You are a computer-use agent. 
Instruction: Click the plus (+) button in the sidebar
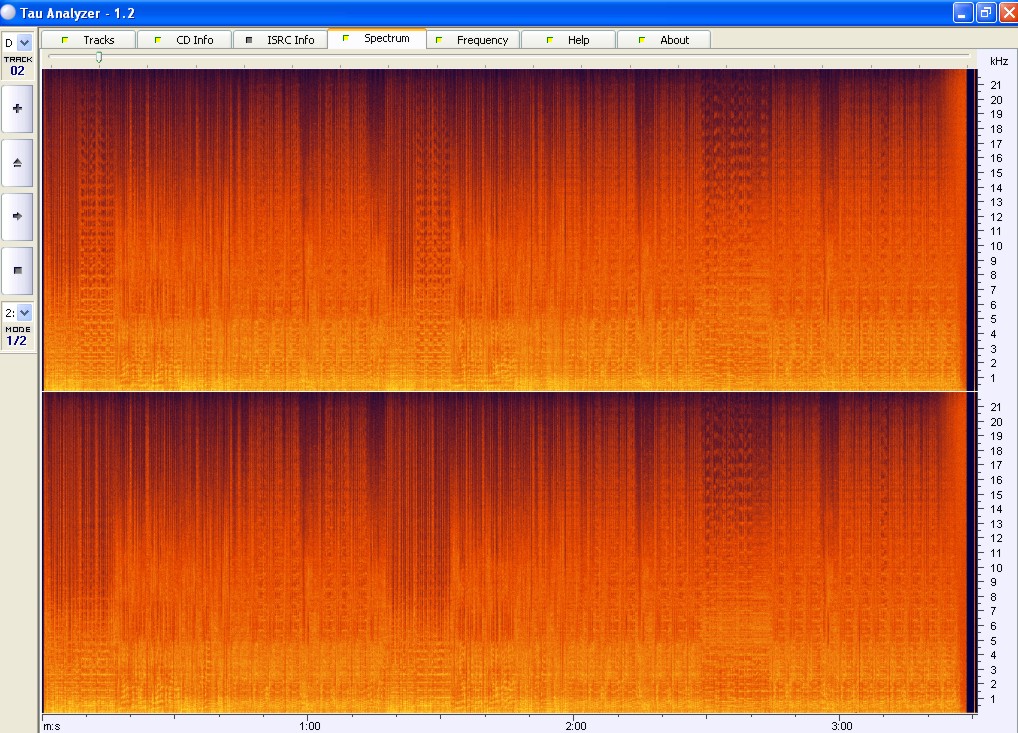pyautogui.click(x=17, y=108)
